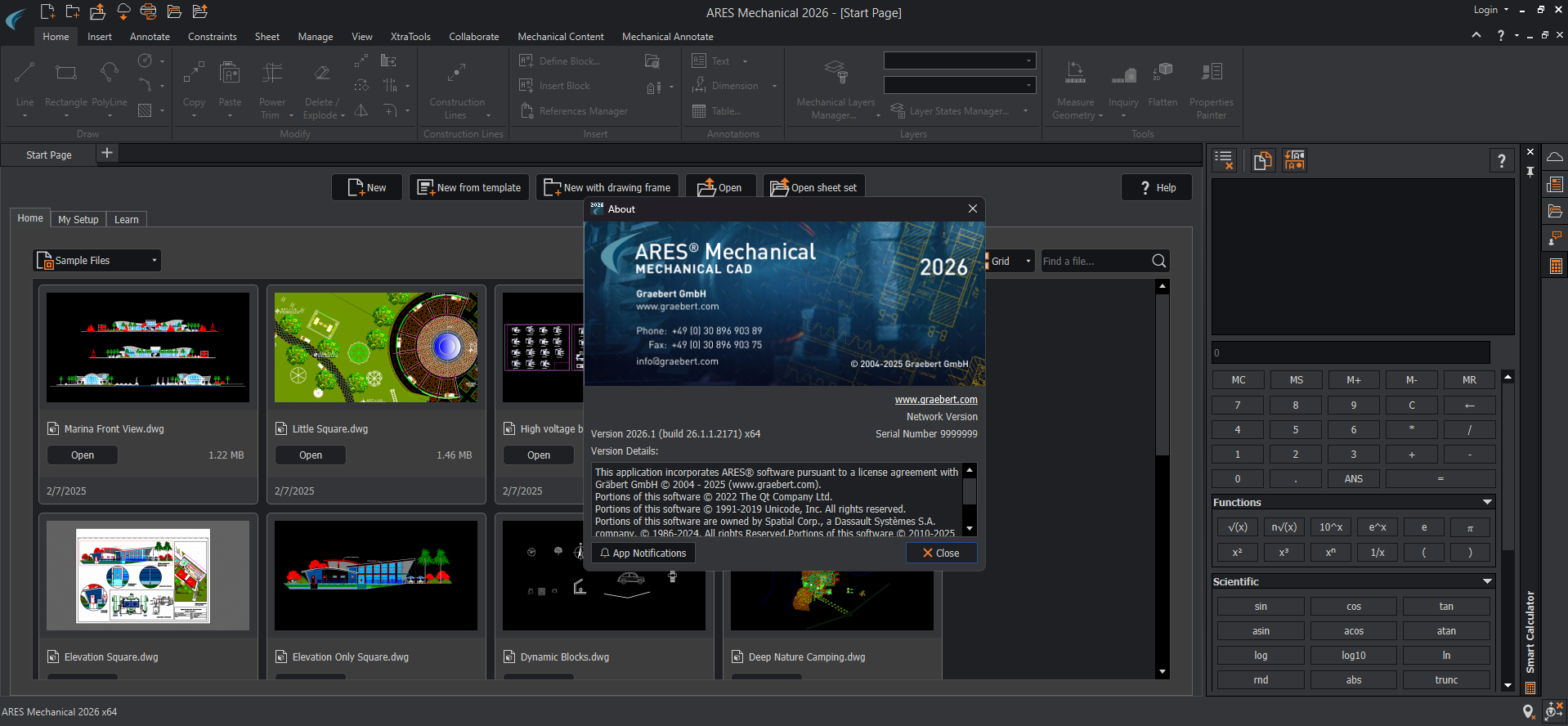Screen dimensions: 1568x726
Task: Add a new tab with the plus icon
Action: [107, 154]
